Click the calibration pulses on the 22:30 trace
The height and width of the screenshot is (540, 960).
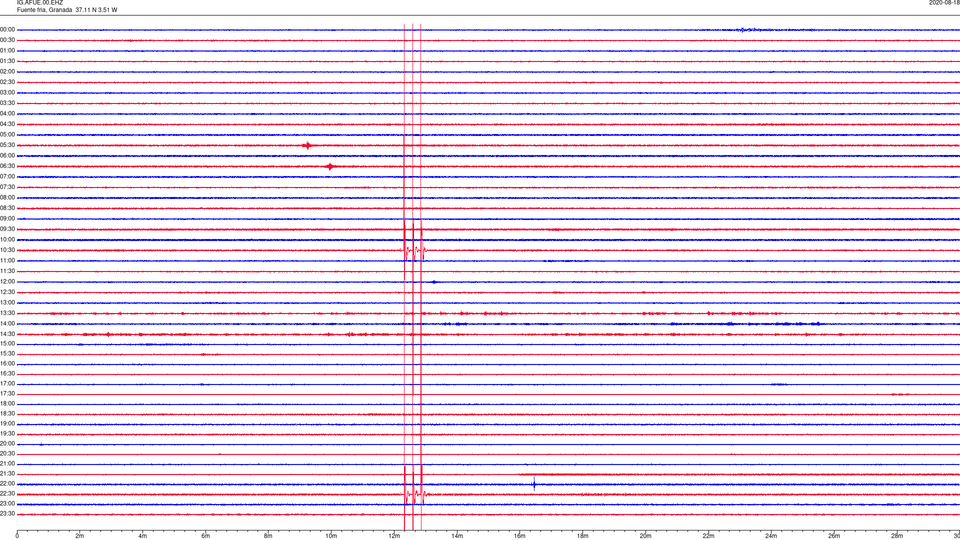[416, 494]
